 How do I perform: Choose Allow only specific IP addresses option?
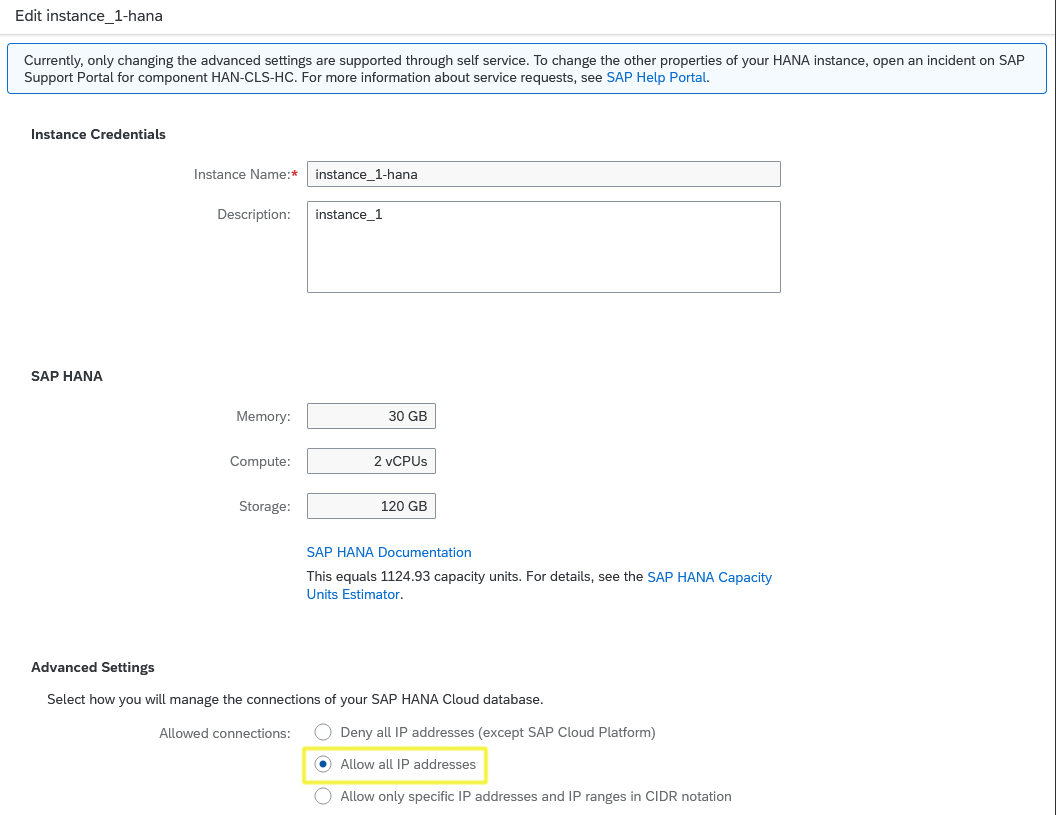[x=323, y=796]
